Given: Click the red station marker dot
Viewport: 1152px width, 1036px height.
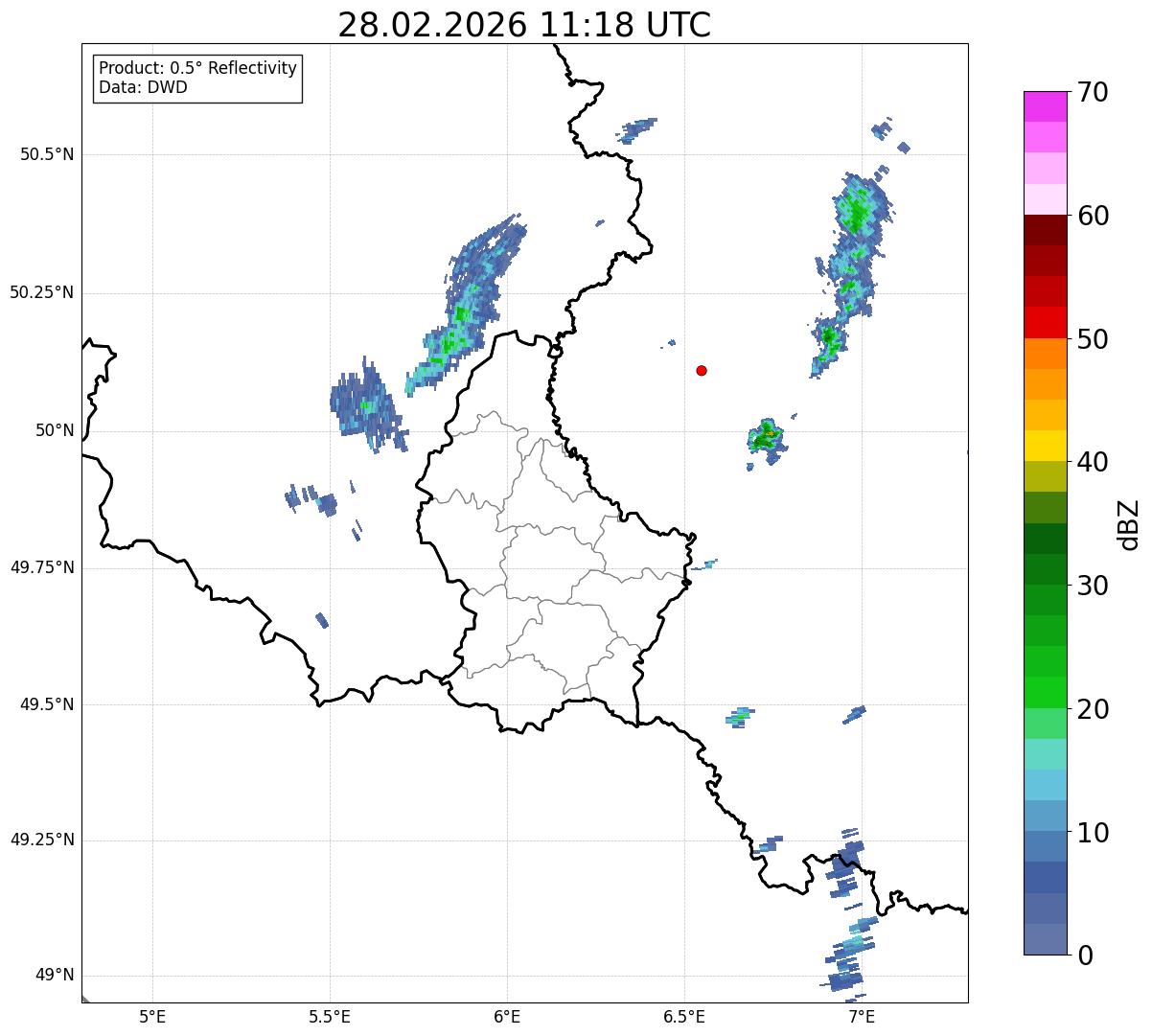Looking at the screenshot, I should click(702, 370).
